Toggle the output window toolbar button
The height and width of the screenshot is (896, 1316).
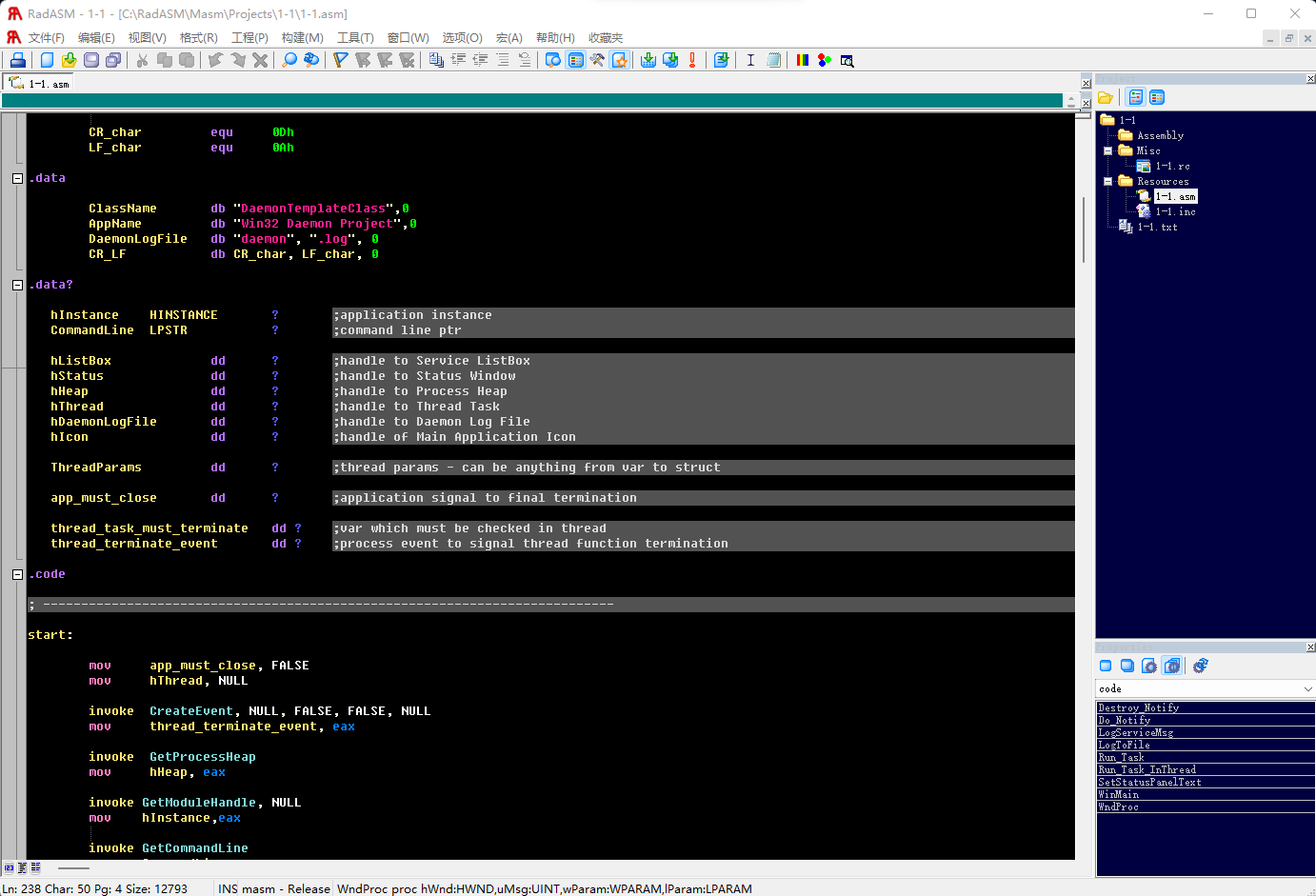click(x=553, y=60)
